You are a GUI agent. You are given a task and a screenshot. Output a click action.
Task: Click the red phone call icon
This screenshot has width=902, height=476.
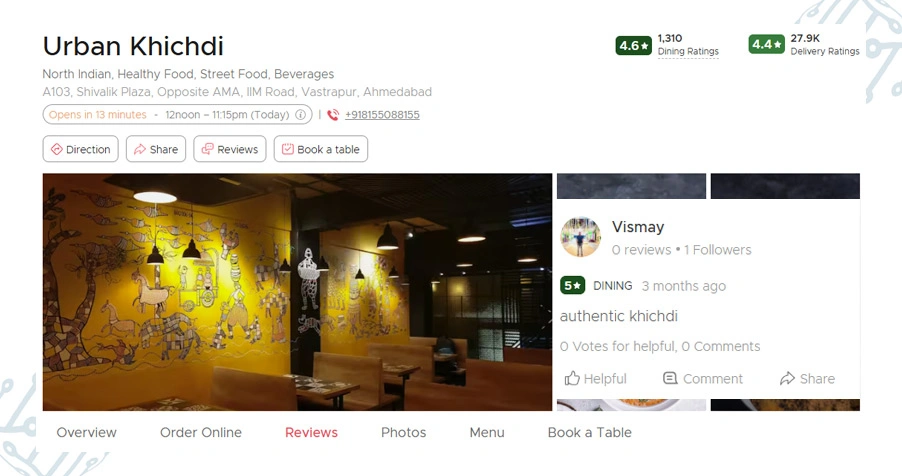tap(333, 115)
